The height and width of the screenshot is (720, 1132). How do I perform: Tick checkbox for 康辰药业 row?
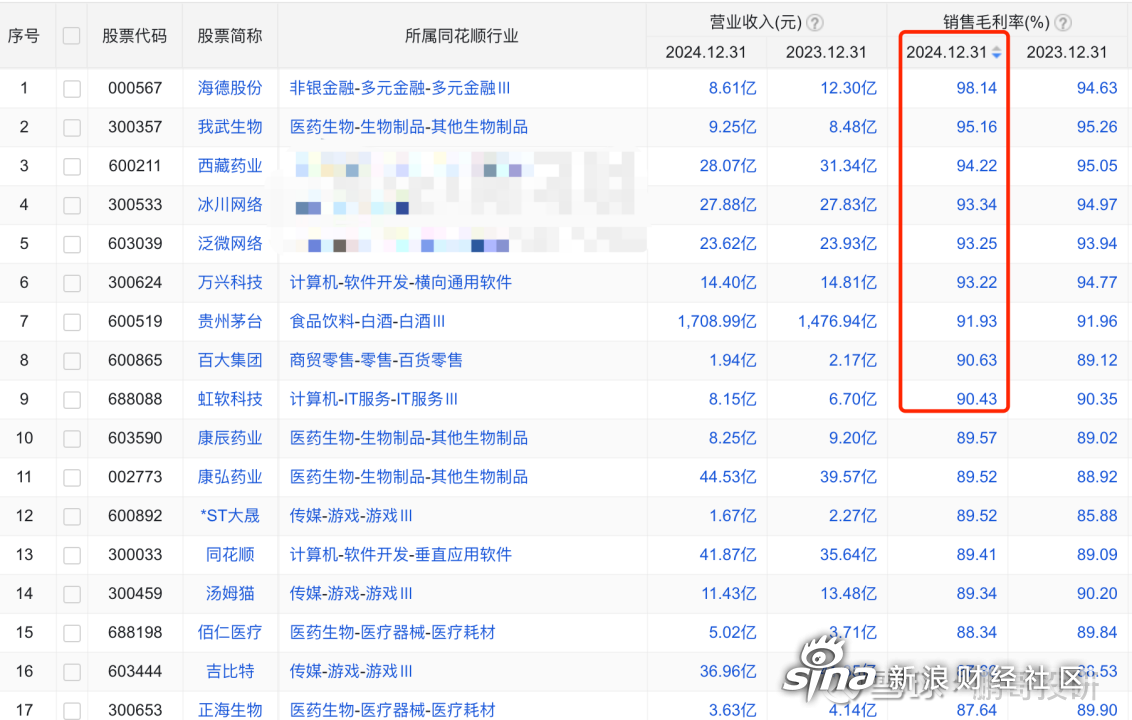(71, 438)
